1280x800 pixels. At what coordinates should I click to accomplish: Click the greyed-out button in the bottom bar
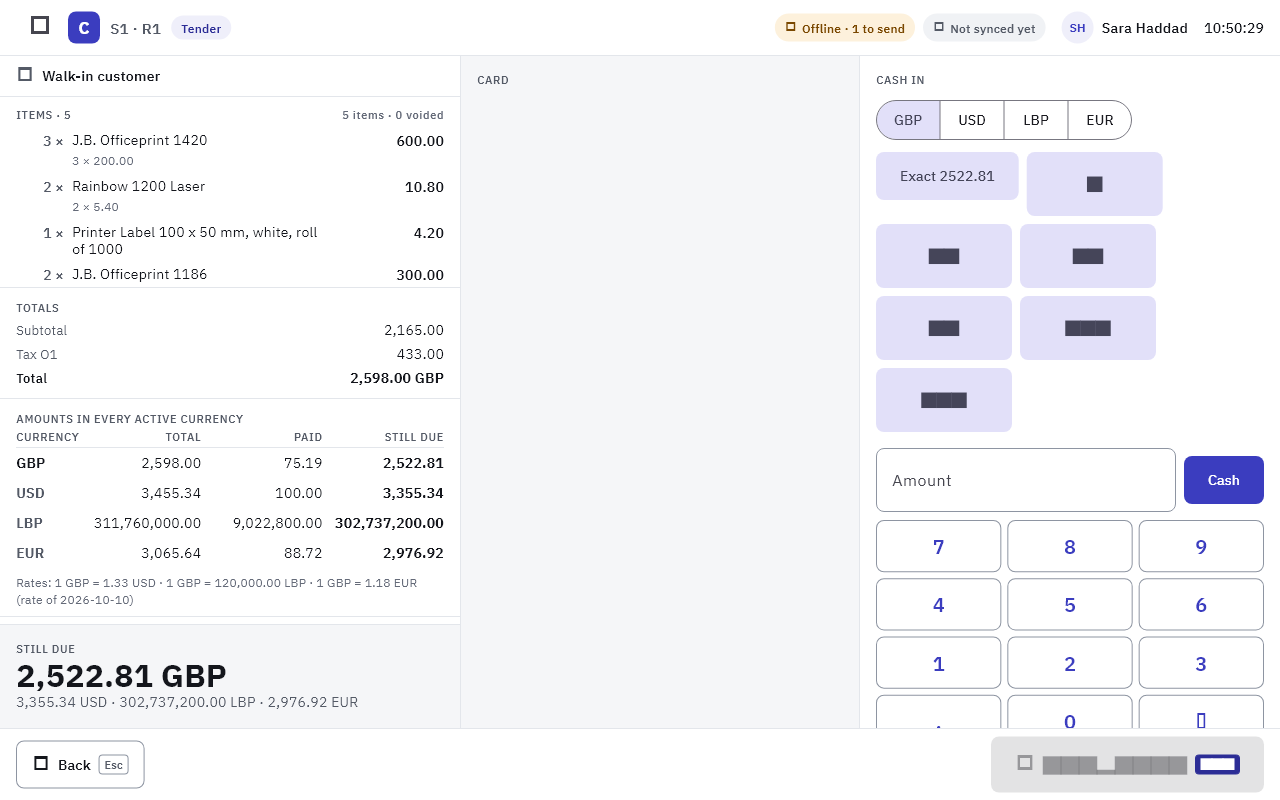pyautogui.click(x=1127, y=764)
